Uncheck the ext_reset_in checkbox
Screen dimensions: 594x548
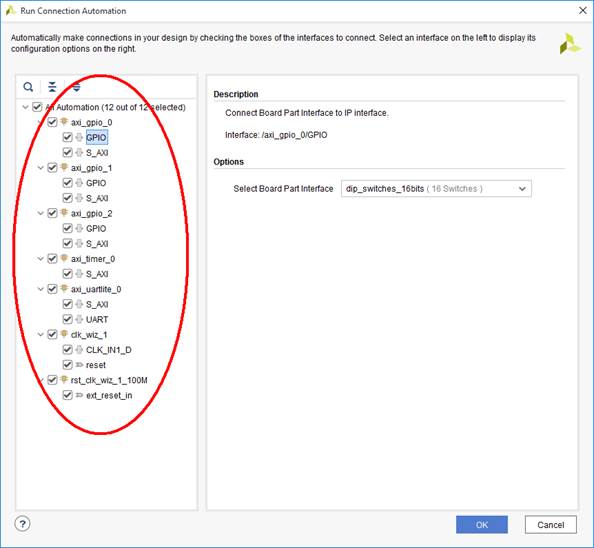67,395
